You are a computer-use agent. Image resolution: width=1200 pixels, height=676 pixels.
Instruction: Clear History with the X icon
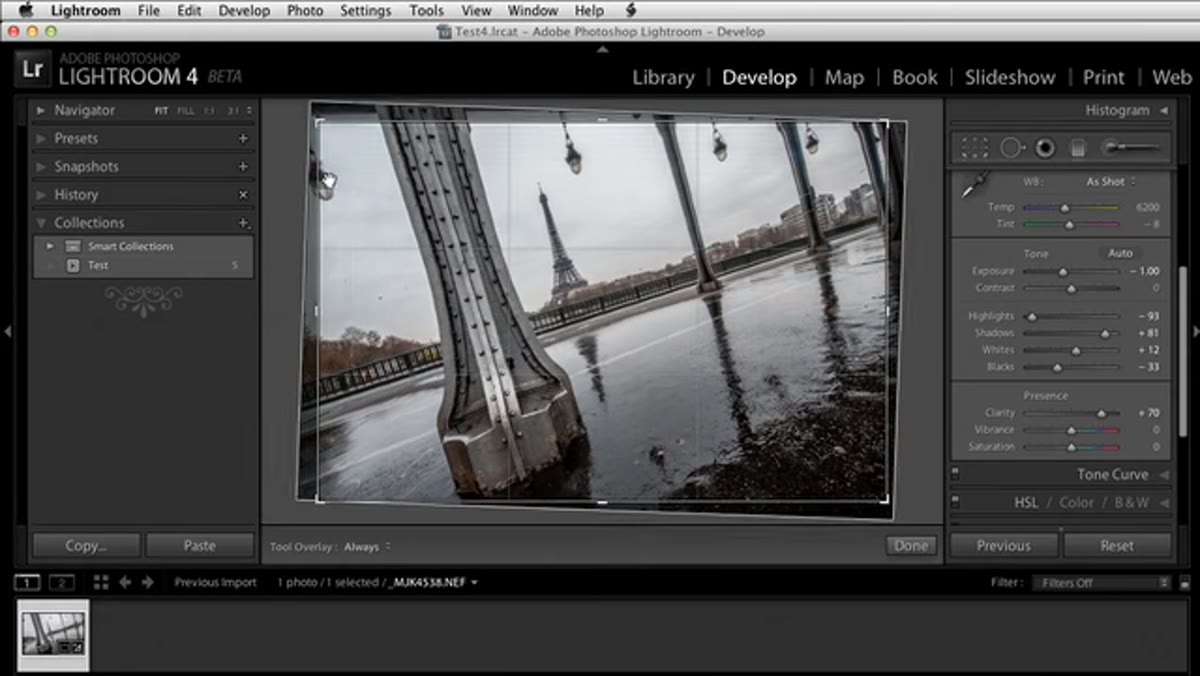pyautogui.click(x=243, y=195)
